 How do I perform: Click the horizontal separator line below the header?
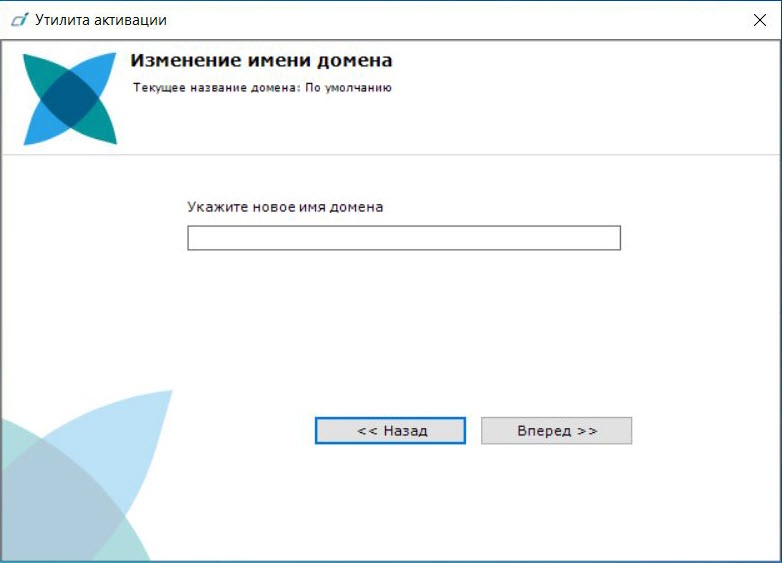(450, 155)
